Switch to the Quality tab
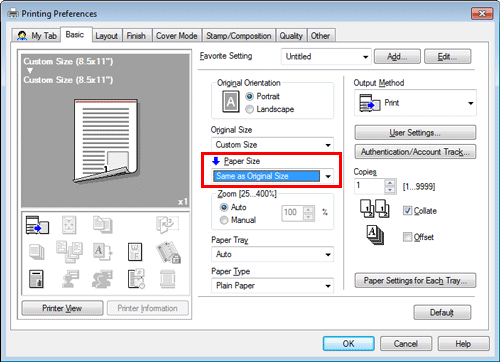 point(291,36)
